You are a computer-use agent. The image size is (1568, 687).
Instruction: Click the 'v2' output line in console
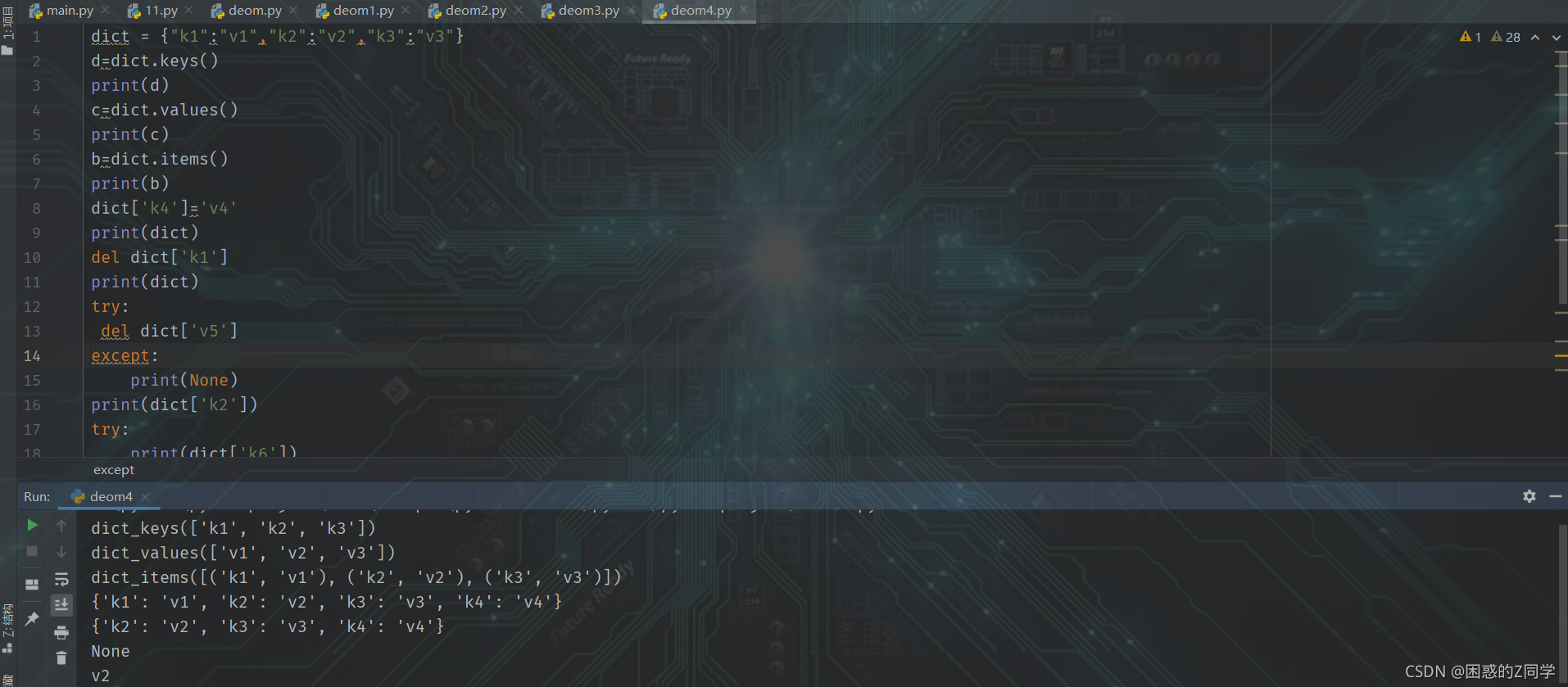[101, 676]
